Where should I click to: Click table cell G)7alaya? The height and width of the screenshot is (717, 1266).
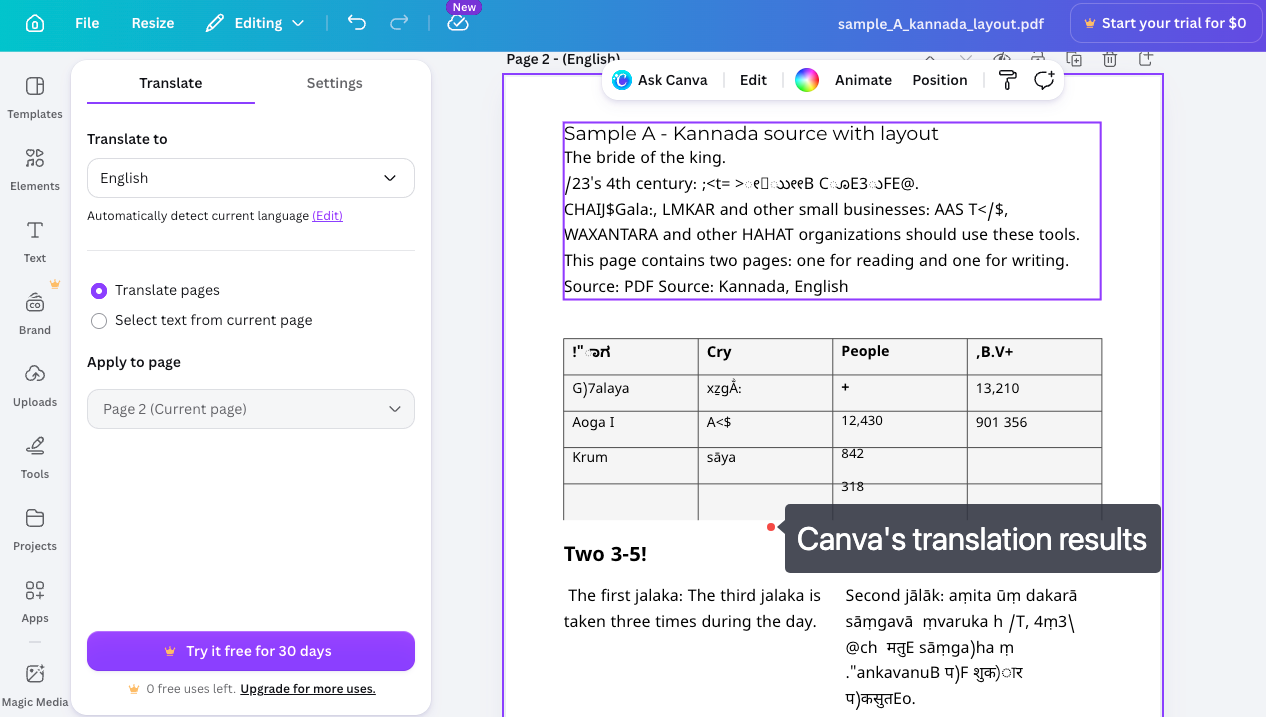pos(601,388)
